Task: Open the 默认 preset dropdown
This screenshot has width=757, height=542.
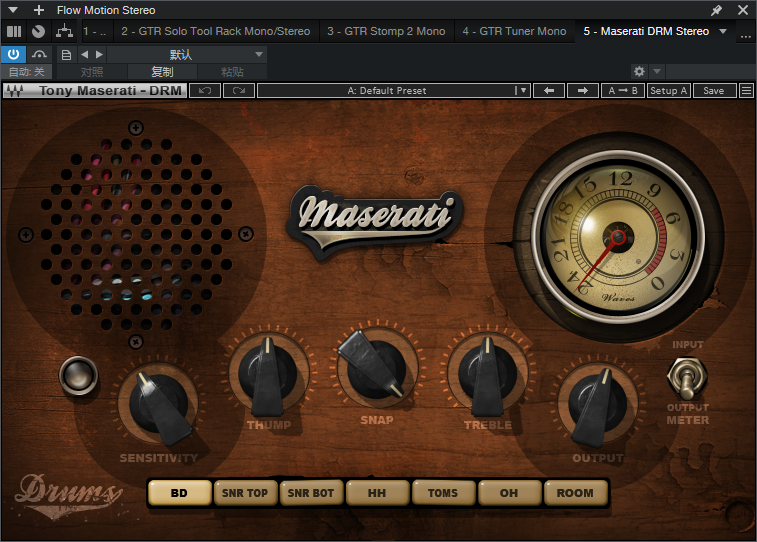Action: (187, 55)
